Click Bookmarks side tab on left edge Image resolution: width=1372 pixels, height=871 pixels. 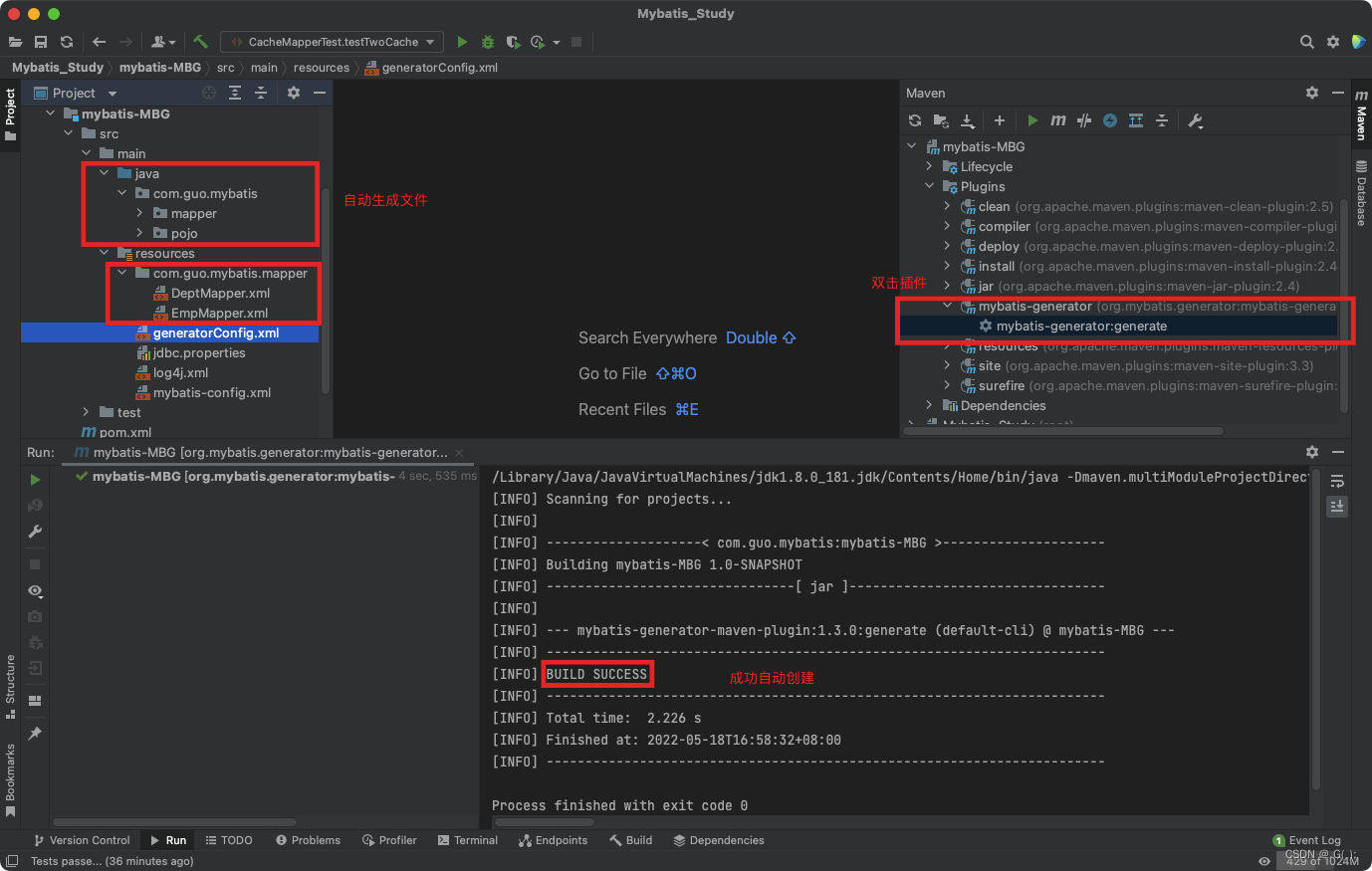pos(10,780)
